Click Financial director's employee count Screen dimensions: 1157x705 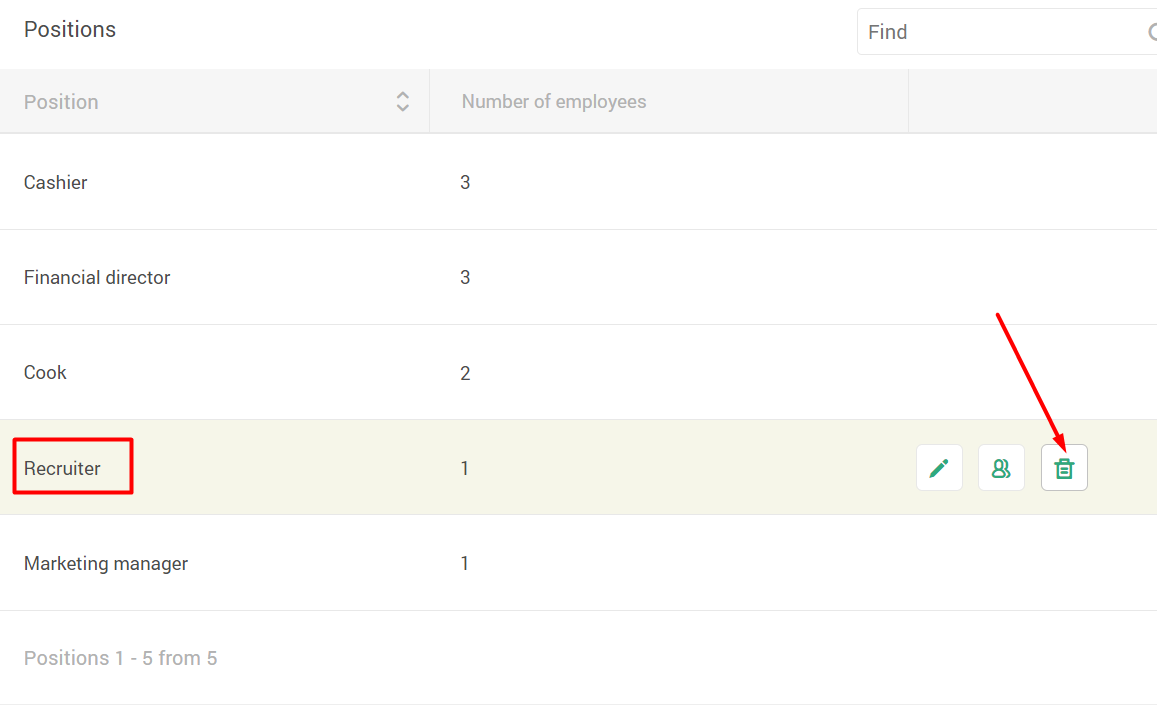point(465,277)
